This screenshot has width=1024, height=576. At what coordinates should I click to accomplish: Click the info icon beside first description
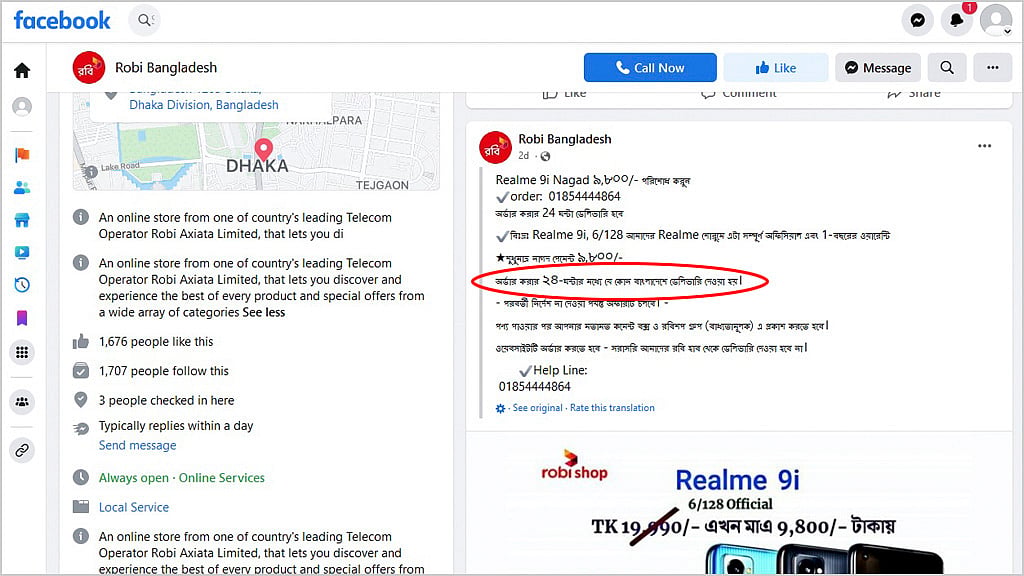[x=81, y=217]
